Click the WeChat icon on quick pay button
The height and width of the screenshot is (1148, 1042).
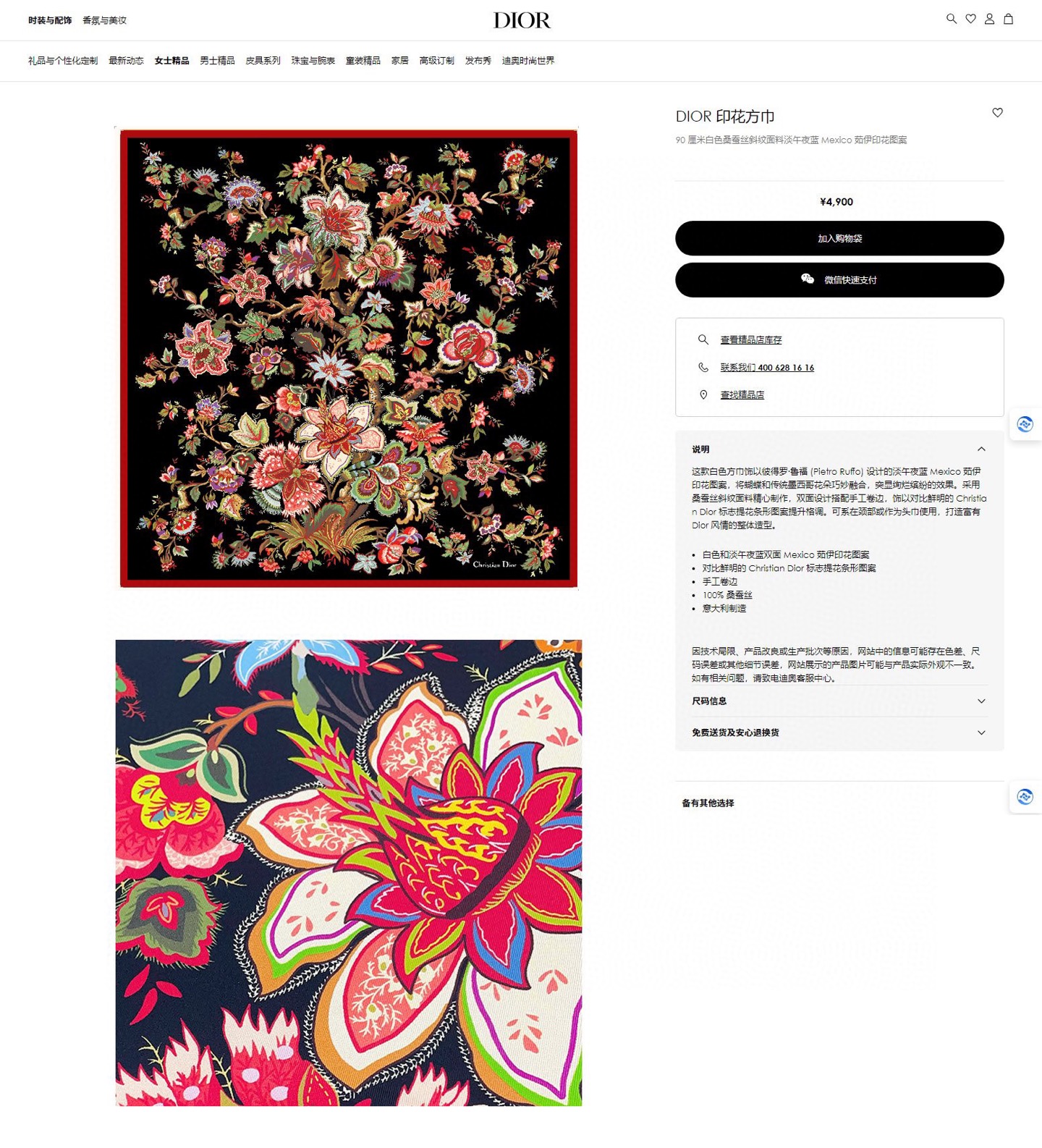point(808,279)
